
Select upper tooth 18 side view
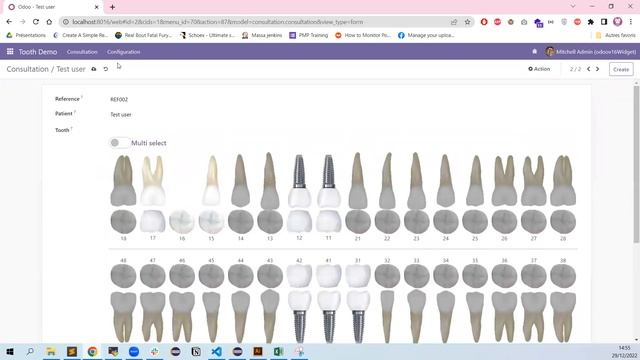[123, 181]
